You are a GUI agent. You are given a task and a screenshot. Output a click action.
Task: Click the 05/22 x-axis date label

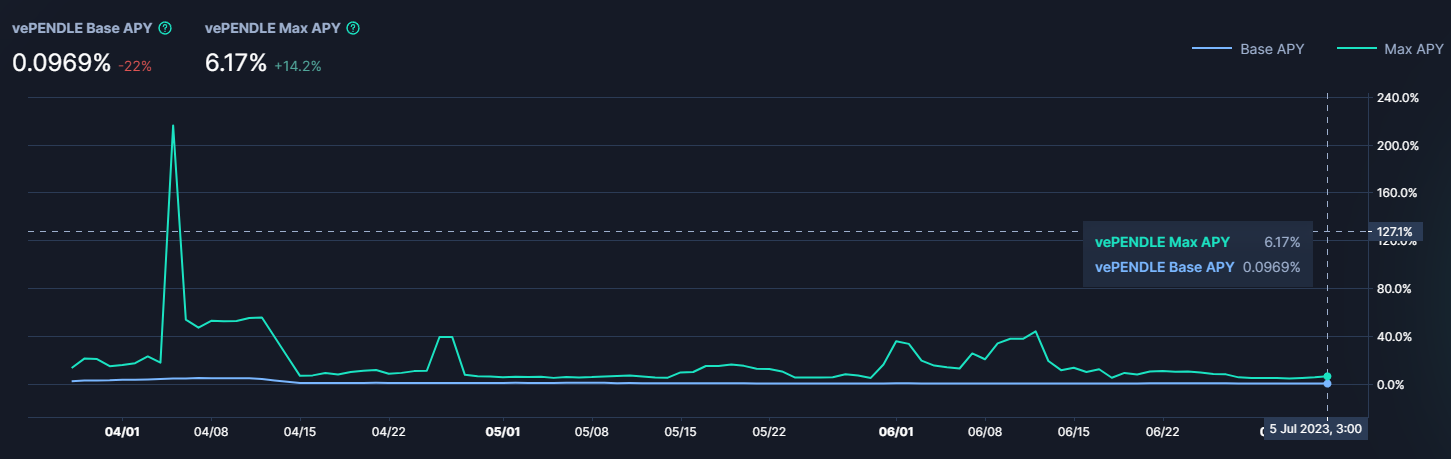click(x=768, y=432)
